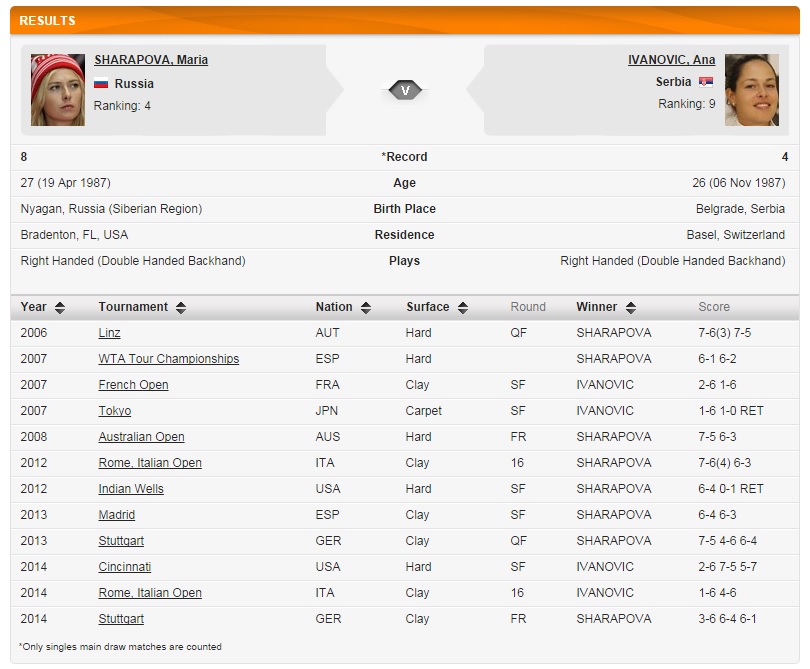Open 2012 Rome, Italian Open link

(150, 463)
